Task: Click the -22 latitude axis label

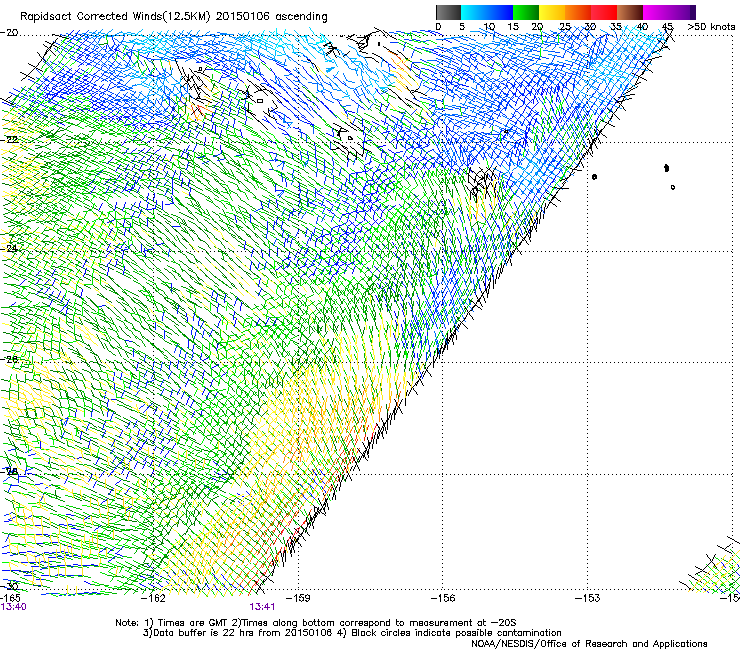Action: [x=9, y=140]
